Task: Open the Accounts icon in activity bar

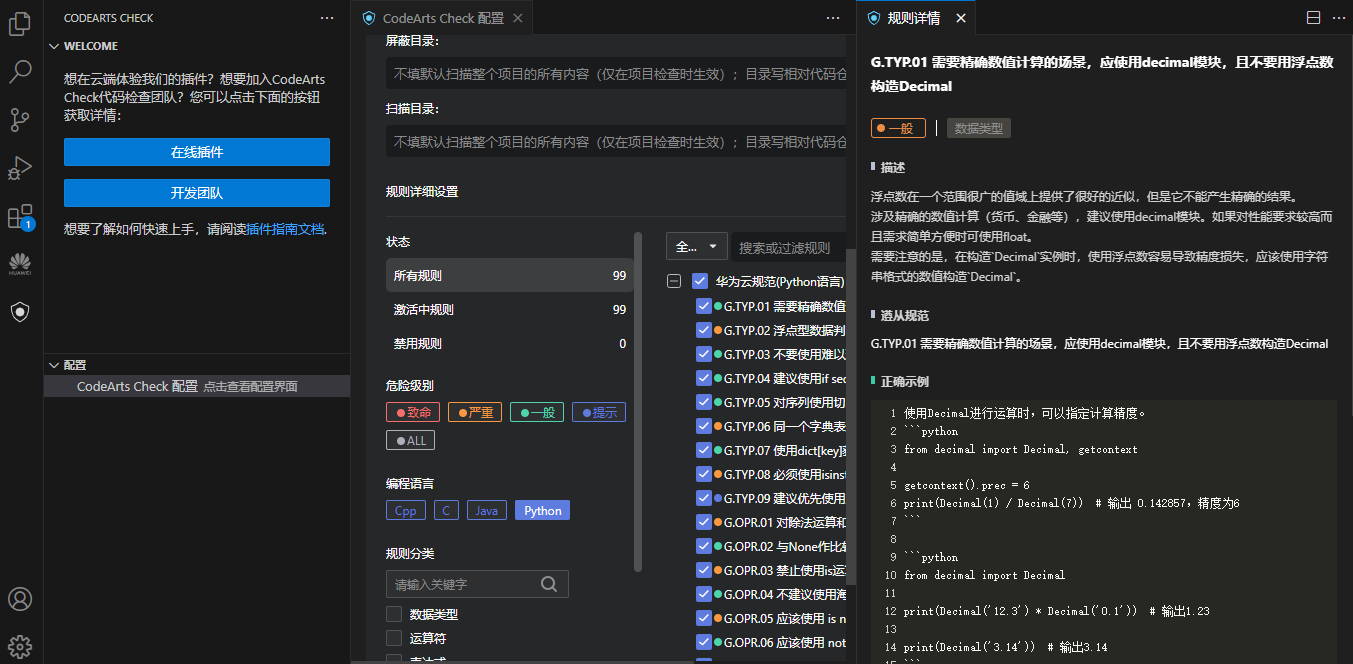Action: [20, 599]
